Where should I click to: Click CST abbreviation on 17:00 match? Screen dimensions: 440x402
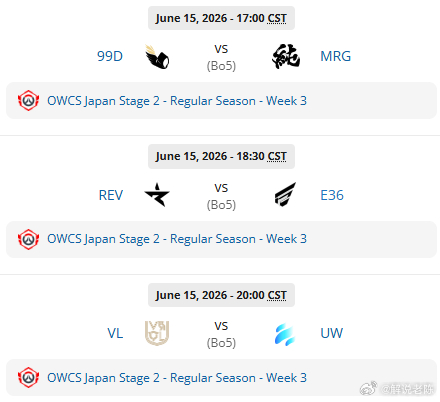pyautogui.click(x=277, y=18)
